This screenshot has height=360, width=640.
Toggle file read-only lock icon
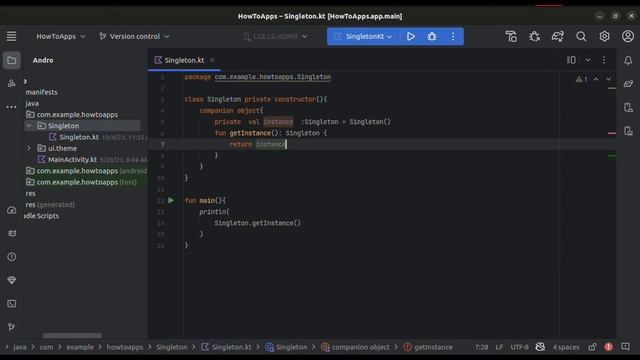pyautogui.click(x=592, y=347)
